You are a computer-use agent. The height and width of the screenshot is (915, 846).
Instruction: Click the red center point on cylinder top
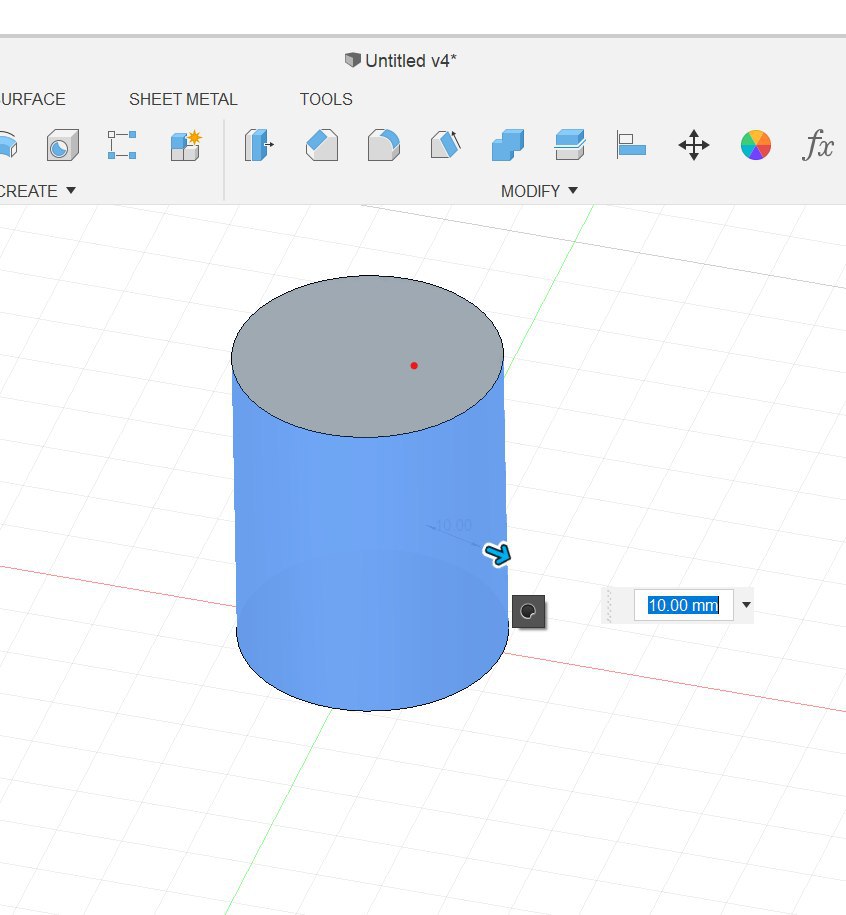coord(414,366)
